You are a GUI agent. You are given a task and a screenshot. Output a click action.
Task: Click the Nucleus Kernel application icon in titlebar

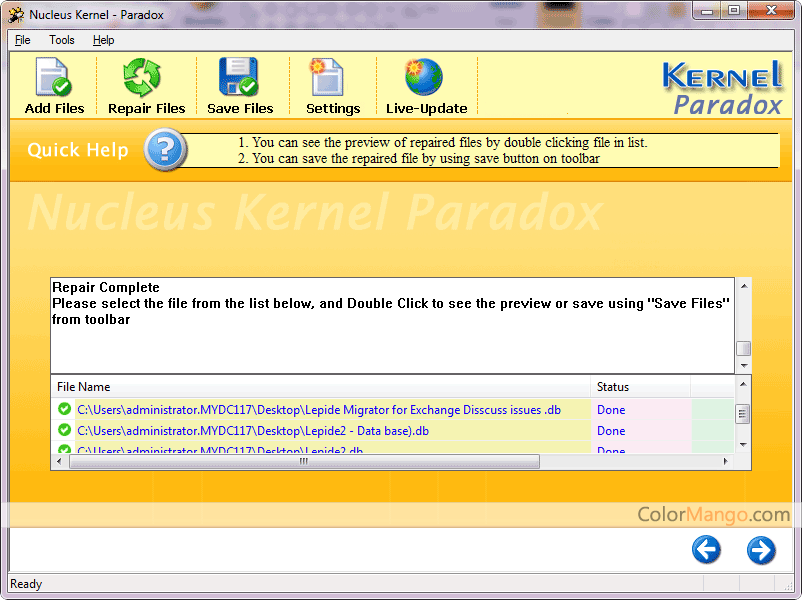click(14, 14)
